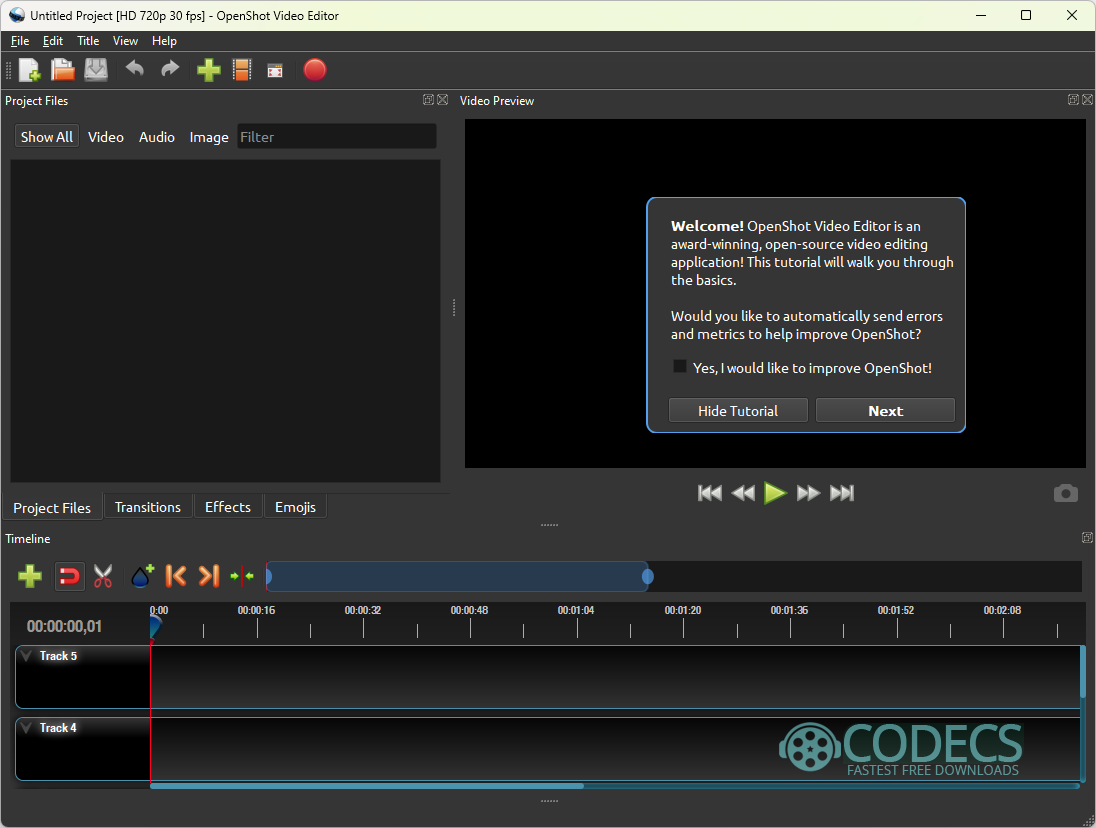Image resolution: width=1096 pixels, height=828 pixels.
Task: Select the Track 5 label
Action: (x=58, y=655)
